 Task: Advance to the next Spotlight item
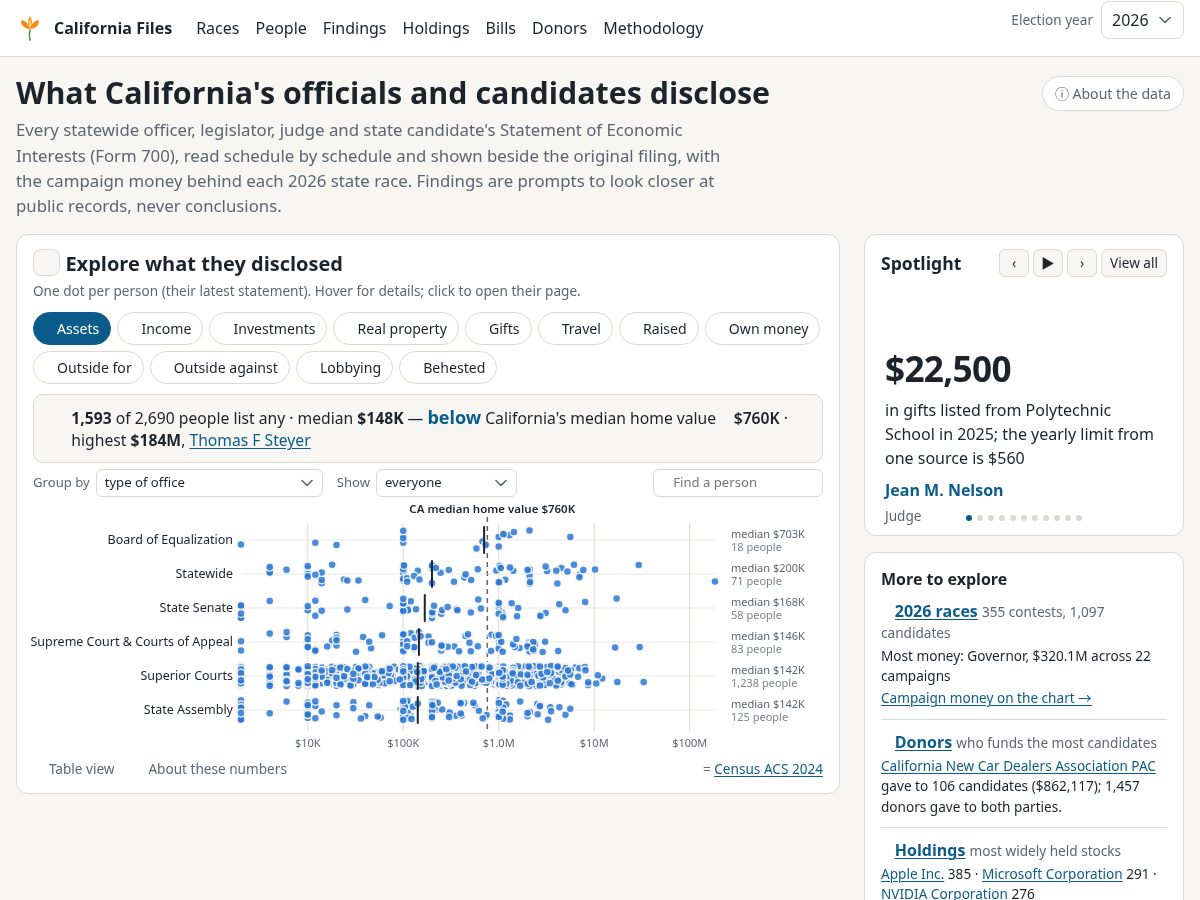(1081, 263)
